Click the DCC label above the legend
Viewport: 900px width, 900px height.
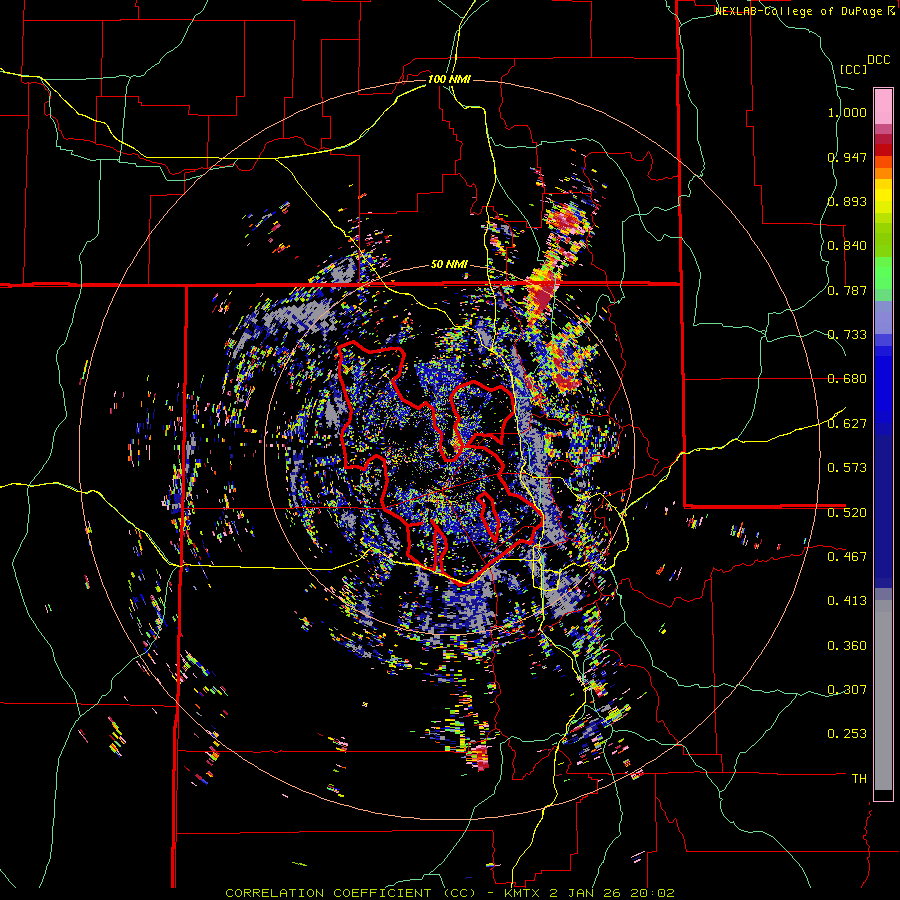(x=878, y=60)
